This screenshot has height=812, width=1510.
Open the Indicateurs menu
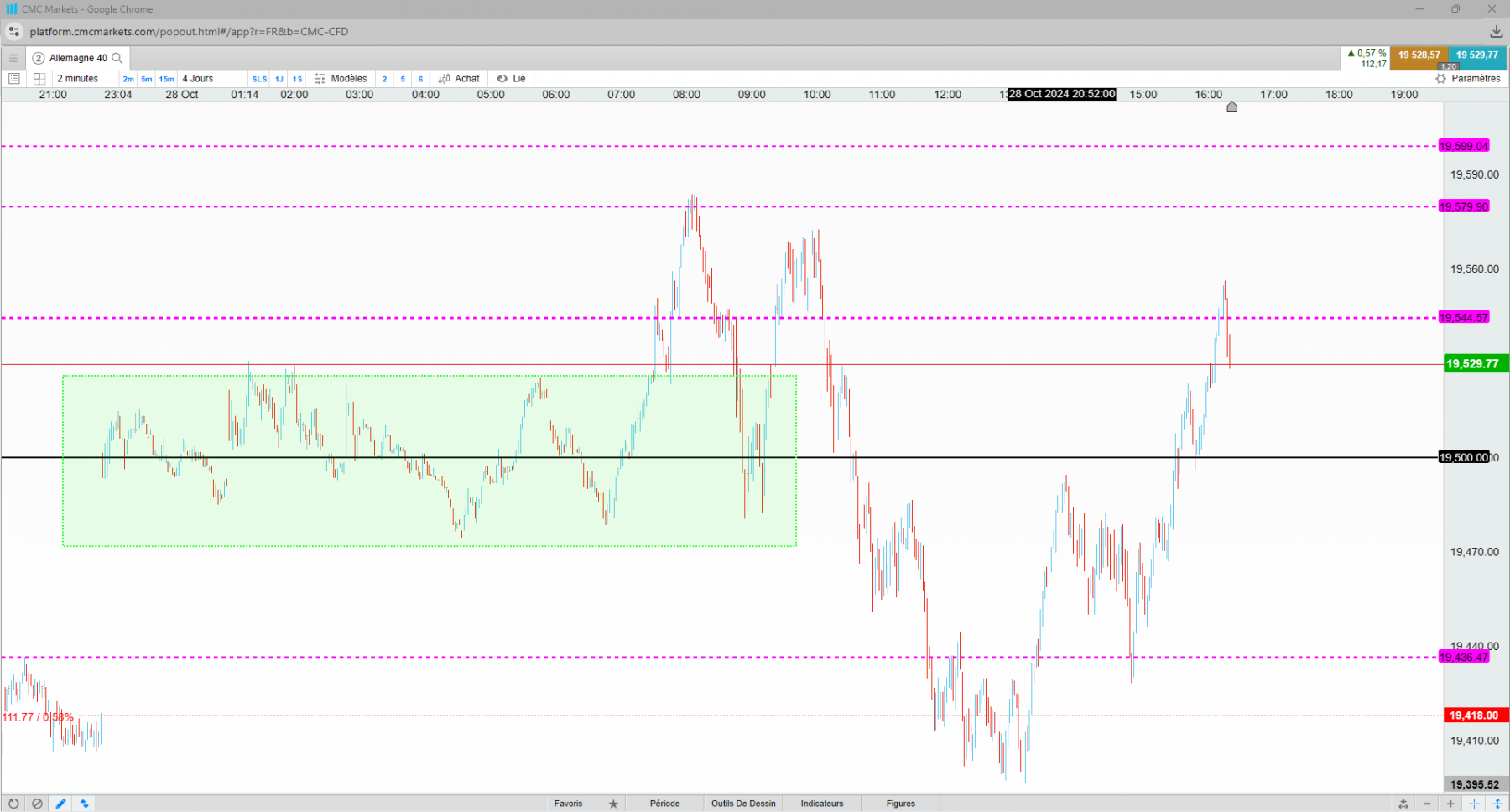coord(822,804)
